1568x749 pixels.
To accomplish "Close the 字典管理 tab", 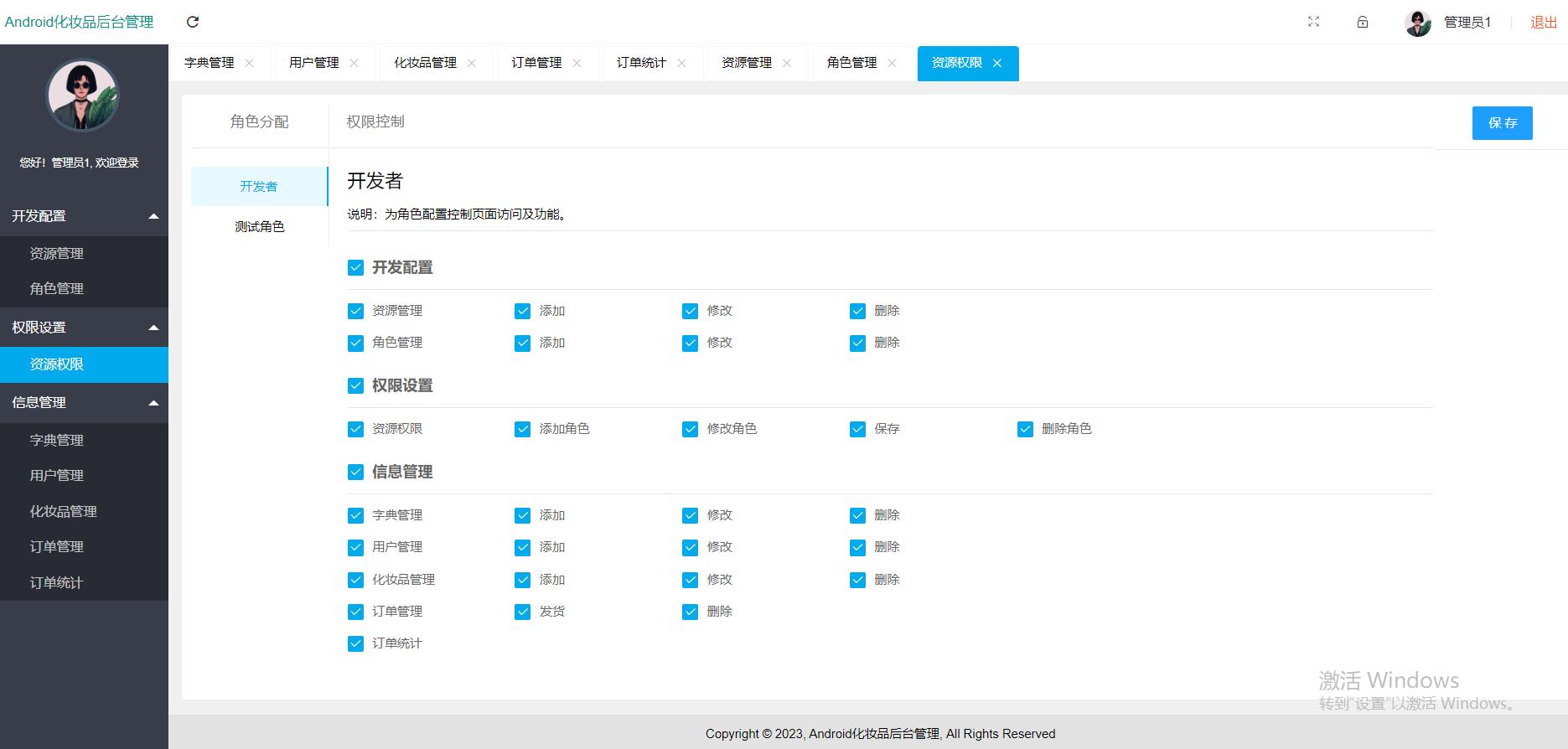I will (x=249, y=63).
